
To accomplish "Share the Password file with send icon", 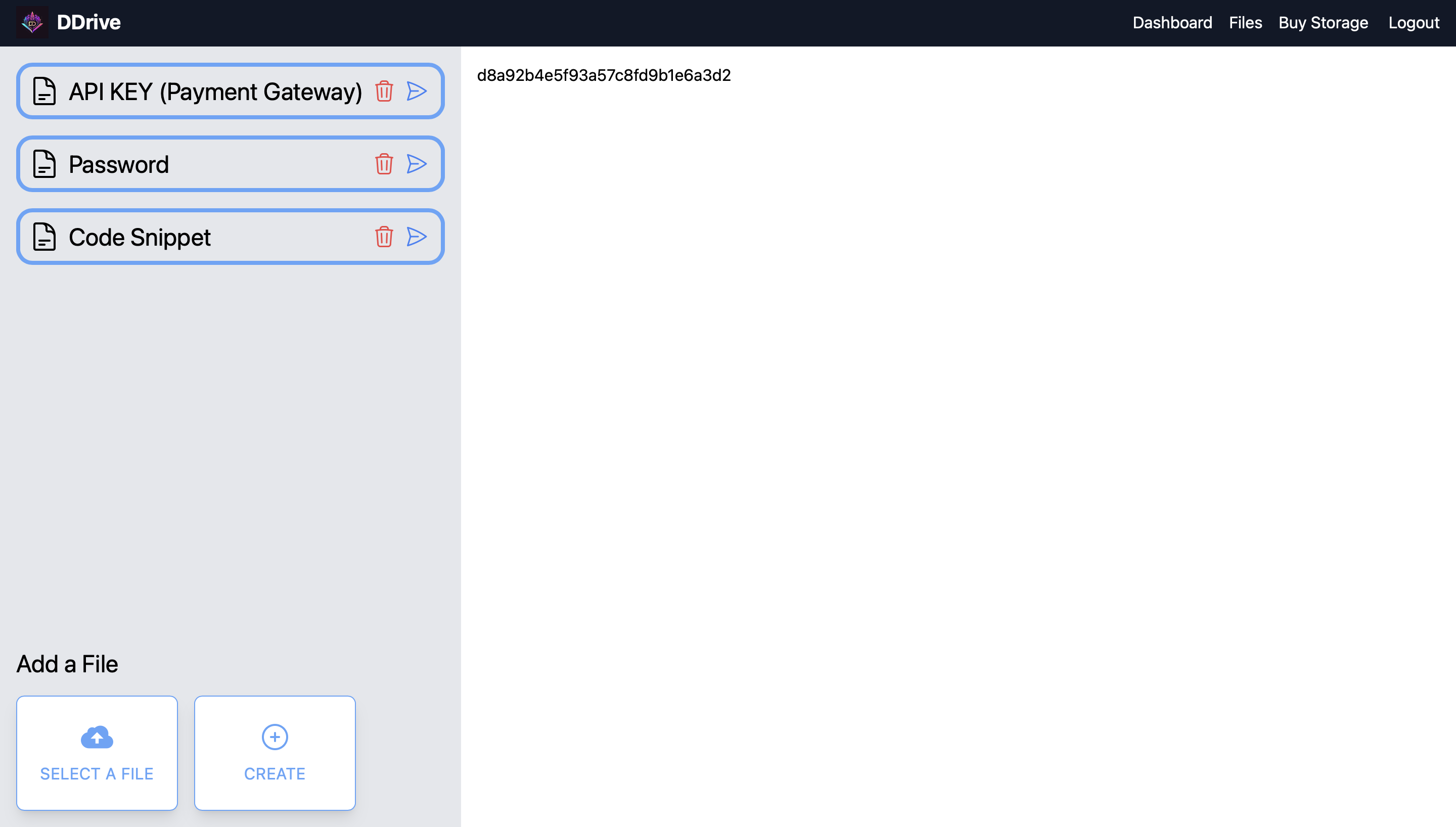I will pos(416,164).
